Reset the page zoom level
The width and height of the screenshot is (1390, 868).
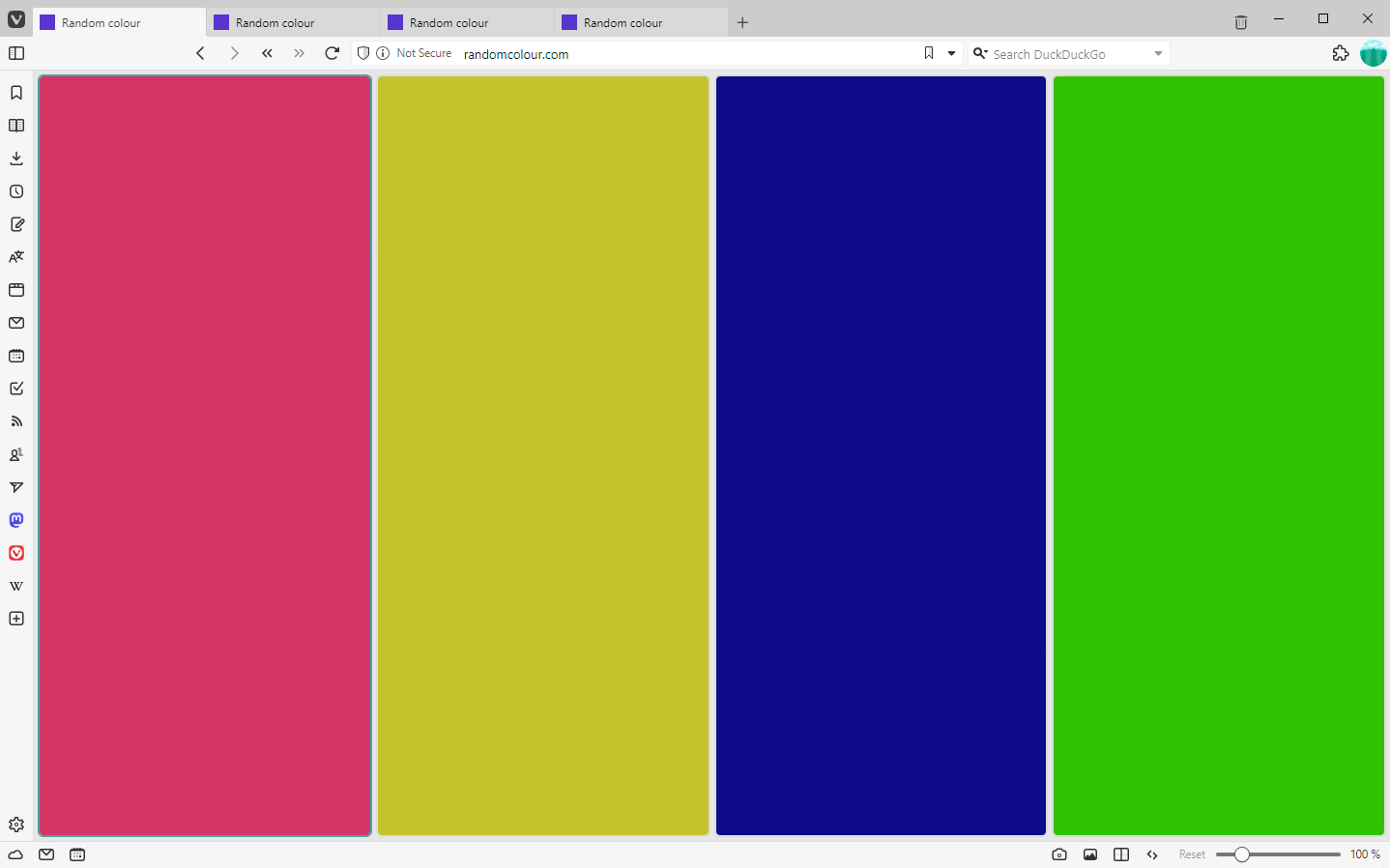(1192, 854)
